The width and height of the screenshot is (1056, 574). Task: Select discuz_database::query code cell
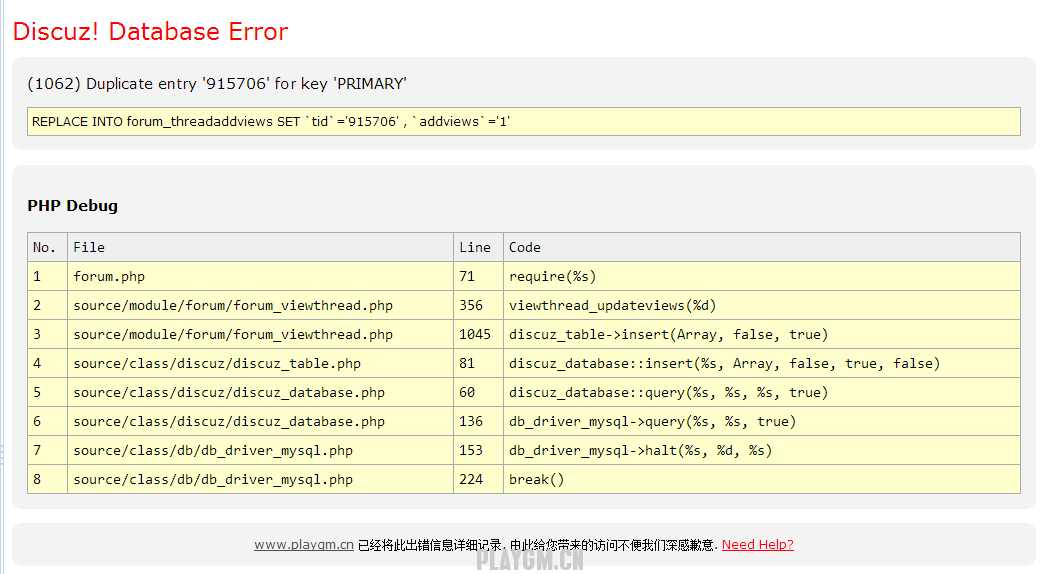tap(762, 392)
